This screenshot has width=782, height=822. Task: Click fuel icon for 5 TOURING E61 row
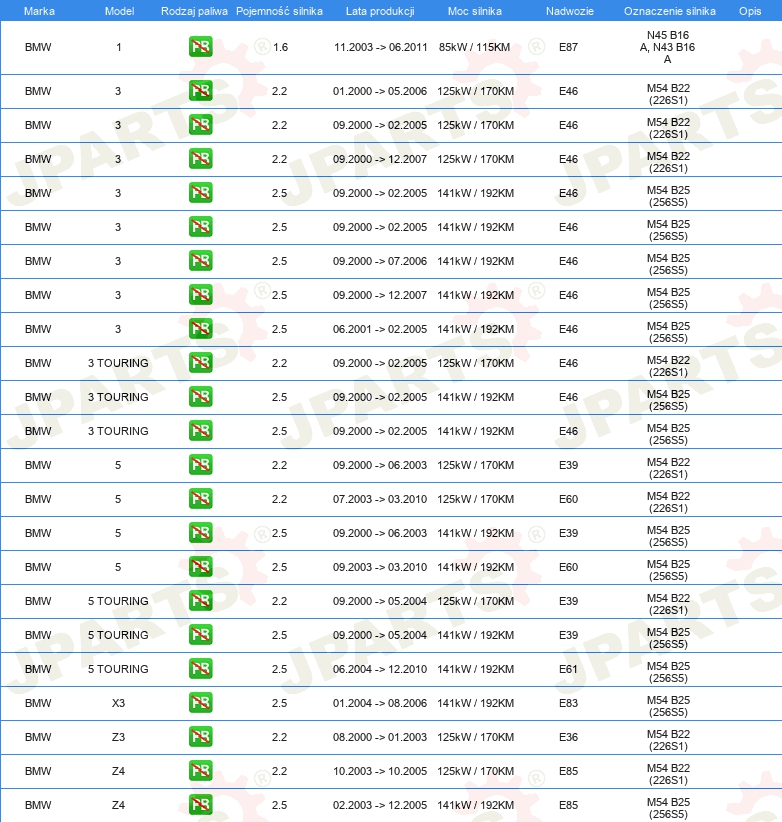(201, 668)
